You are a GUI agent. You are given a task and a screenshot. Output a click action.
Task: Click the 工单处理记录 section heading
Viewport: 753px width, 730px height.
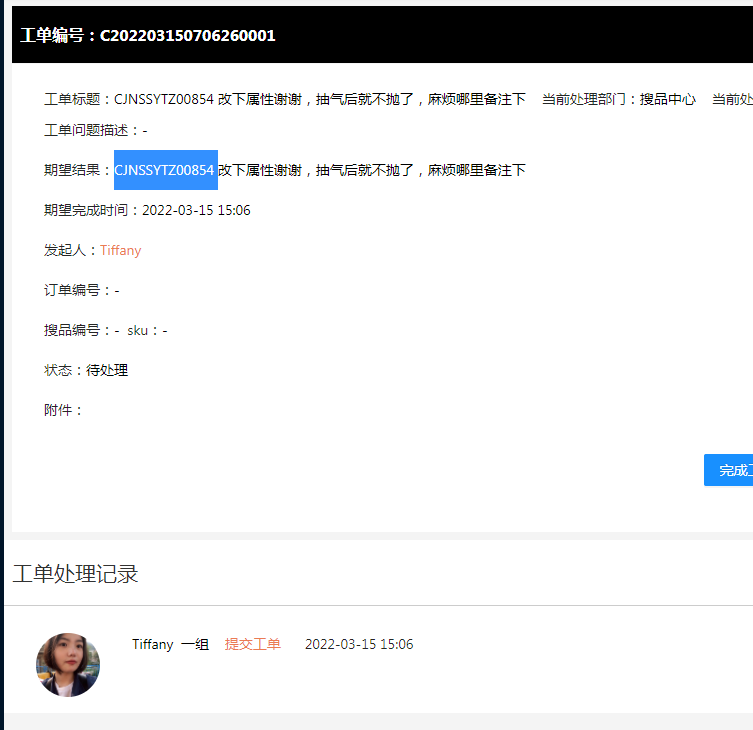pos(75,573)
